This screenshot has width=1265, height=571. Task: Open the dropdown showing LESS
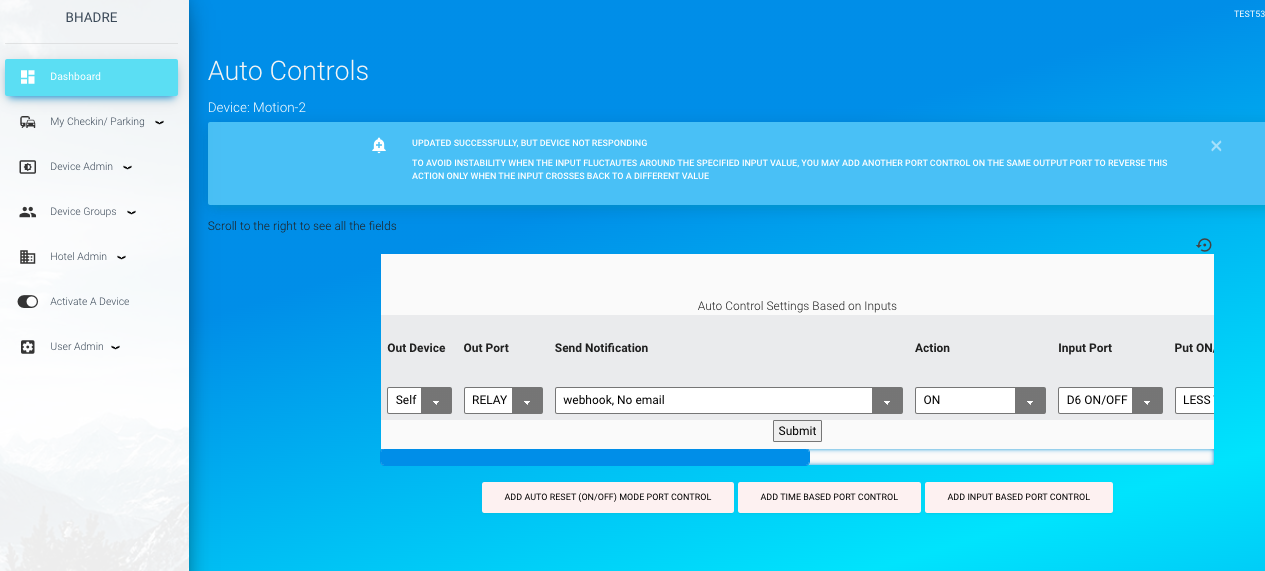click(1195, 400)
